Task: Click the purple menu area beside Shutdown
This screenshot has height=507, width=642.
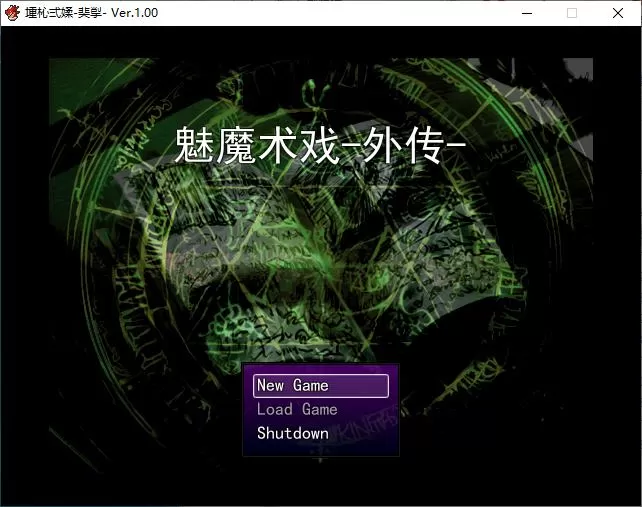Action: coord(365,434)
